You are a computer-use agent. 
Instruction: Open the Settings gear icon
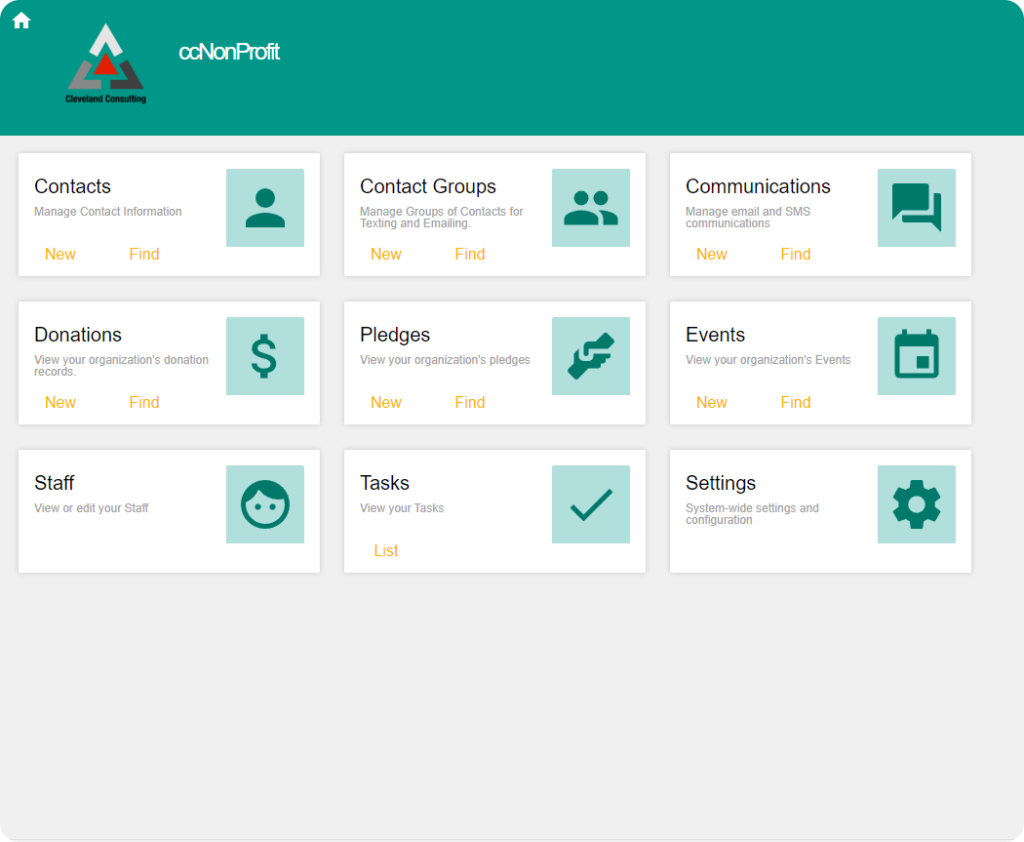pyautogui.click(x=916, y=504)
